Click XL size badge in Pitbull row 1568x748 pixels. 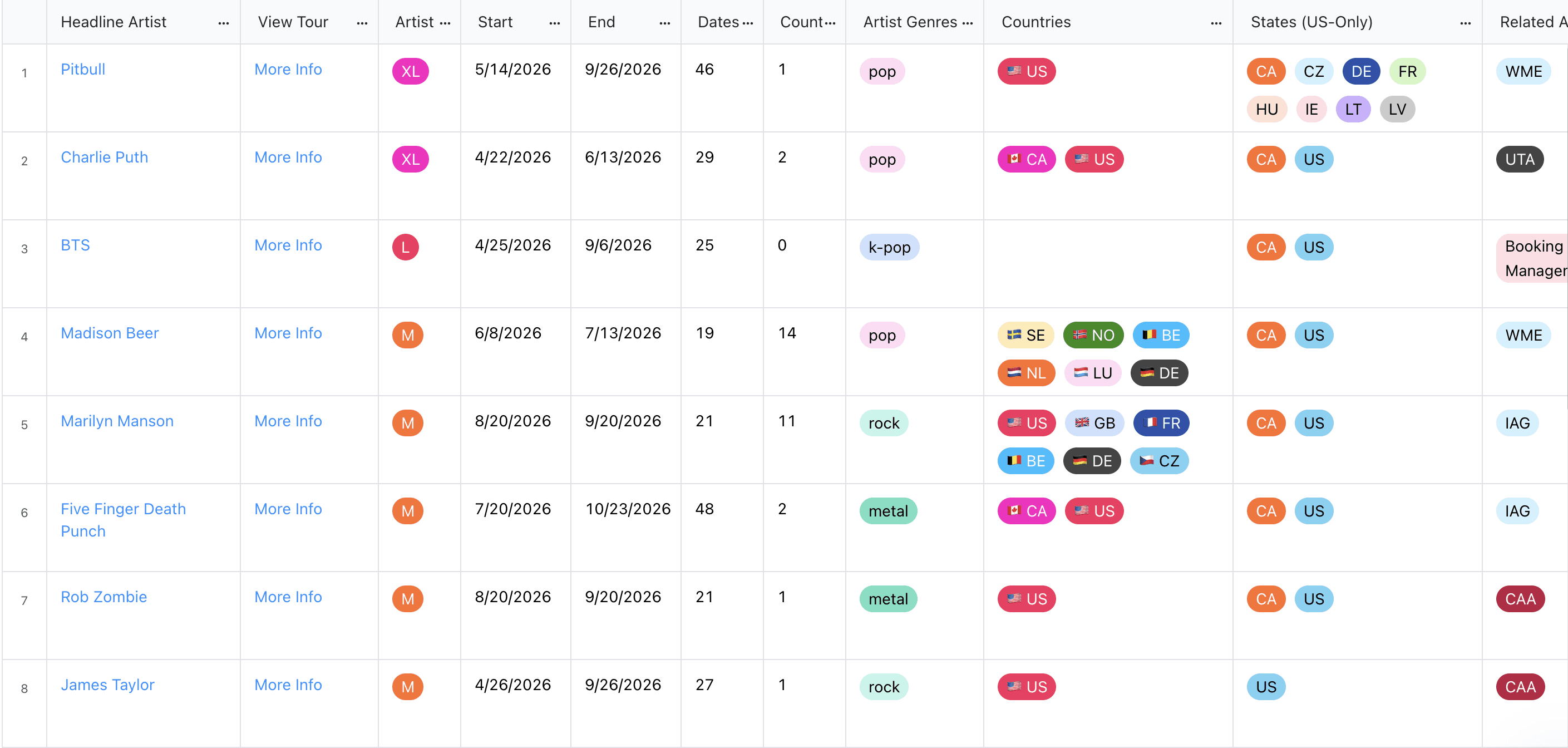410,71
